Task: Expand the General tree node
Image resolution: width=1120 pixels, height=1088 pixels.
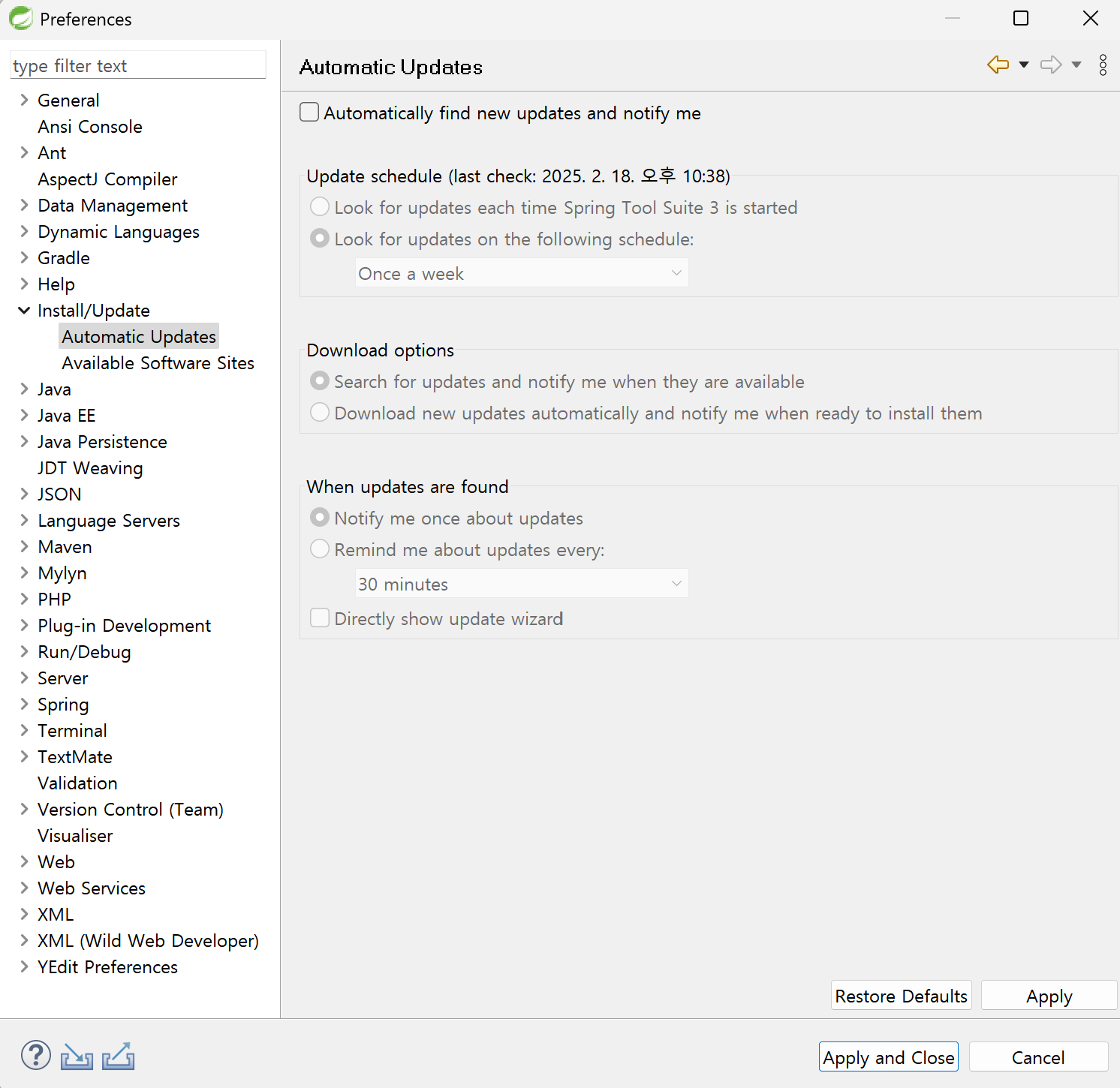Action: click(24, 100)
